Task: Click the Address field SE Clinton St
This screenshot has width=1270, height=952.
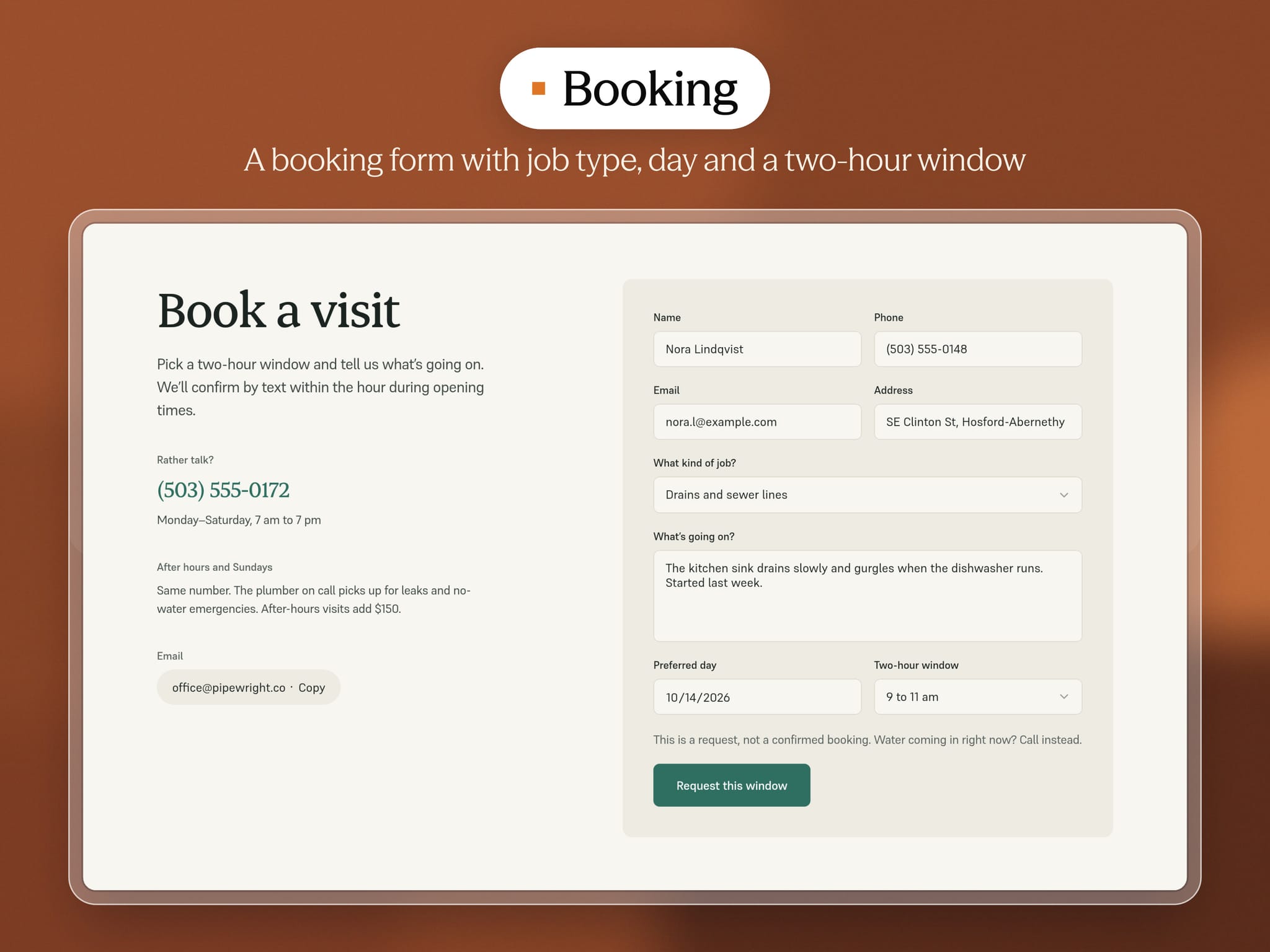Action: click(978, 422)
